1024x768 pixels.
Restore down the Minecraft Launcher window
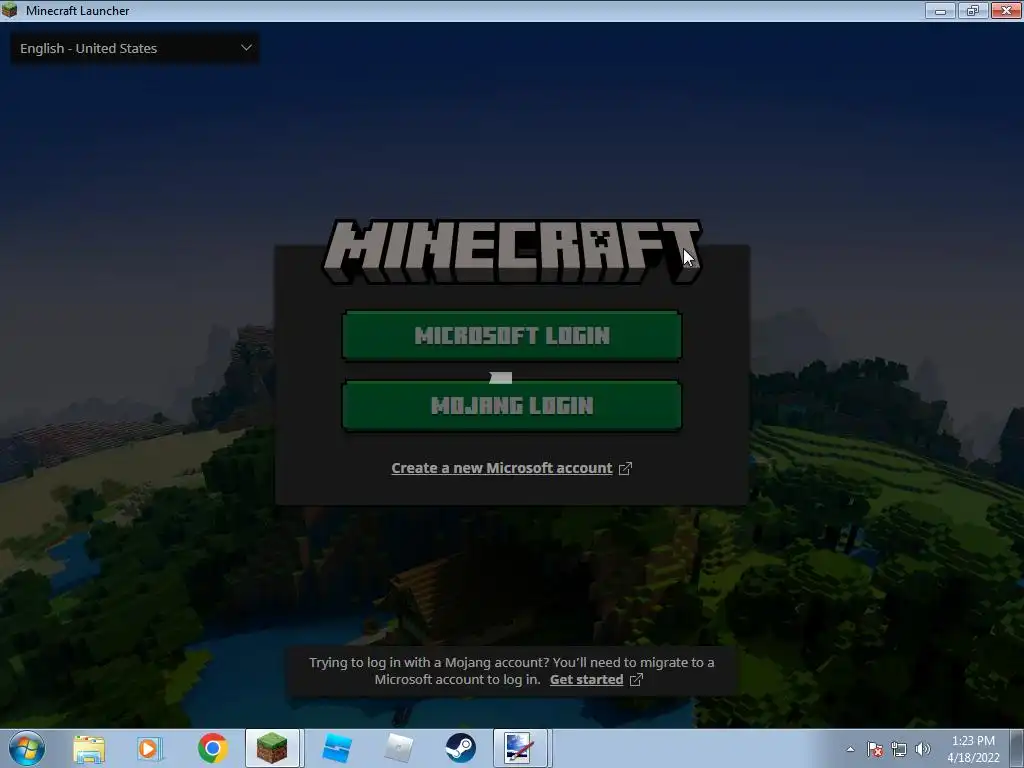tap(973, 10)
